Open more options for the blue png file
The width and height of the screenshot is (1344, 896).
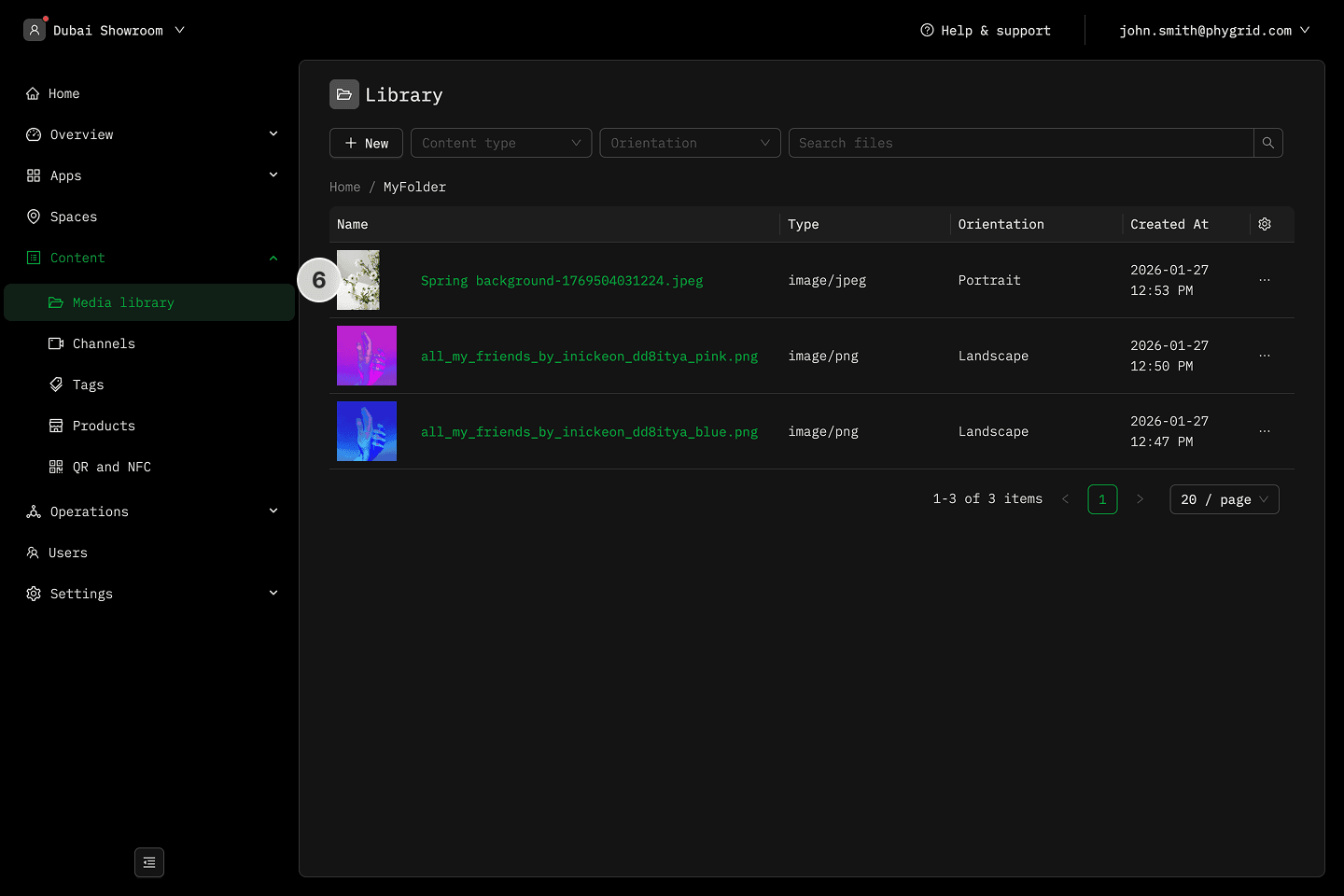pyautogui.click(x=1265, y=431)
